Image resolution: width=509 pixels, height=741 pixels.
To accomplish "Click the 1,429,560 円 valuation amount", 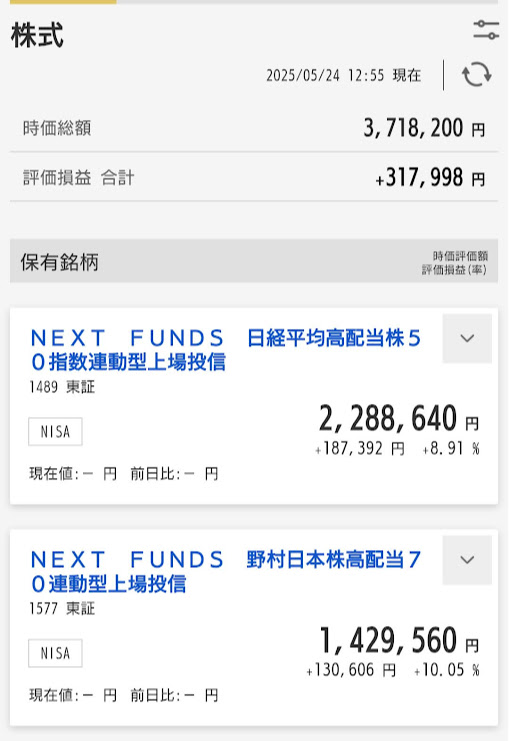I will point(399,640).
